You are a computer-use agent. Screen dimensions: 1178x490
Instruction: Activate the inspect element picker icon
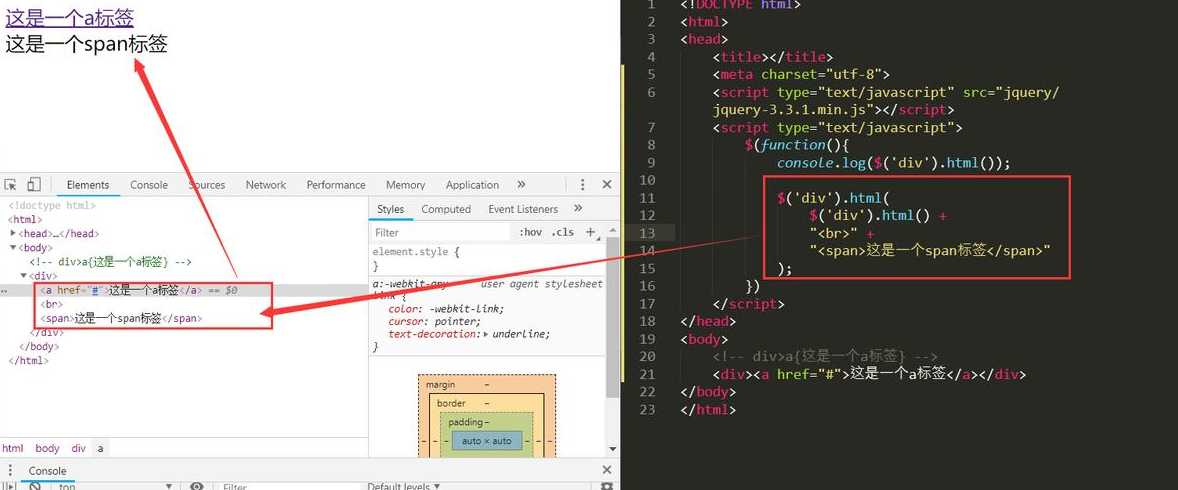[x=11, y=185]
